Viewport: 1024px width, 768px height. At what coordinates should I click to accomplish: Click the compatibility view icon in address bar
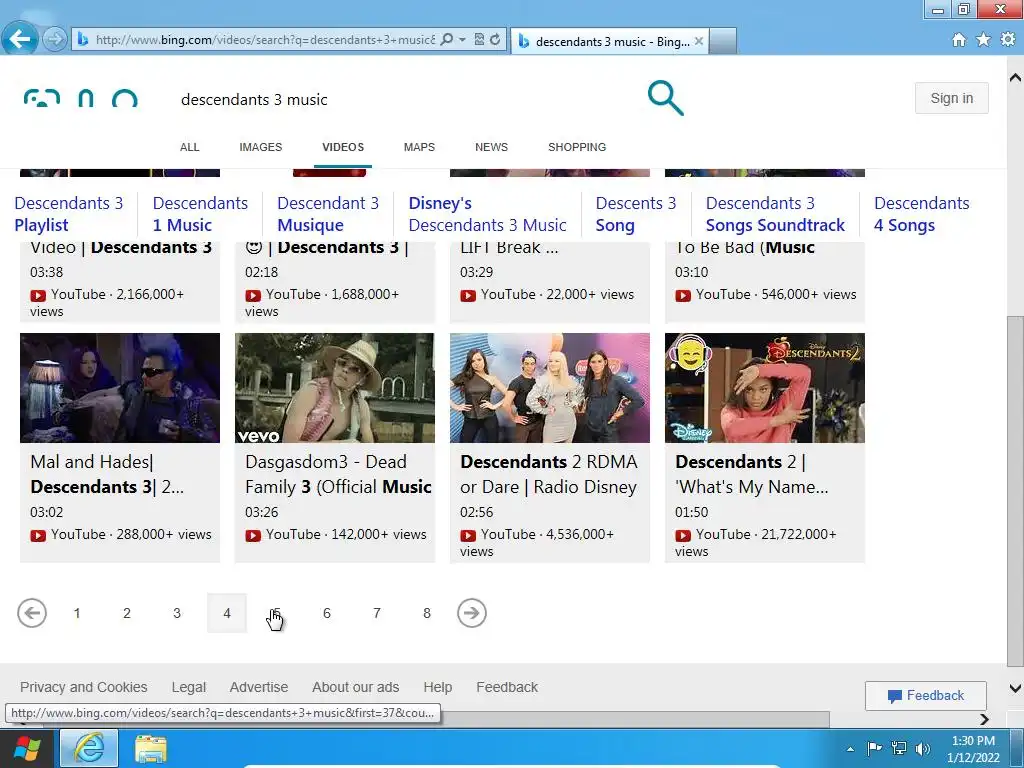point(479,40)
